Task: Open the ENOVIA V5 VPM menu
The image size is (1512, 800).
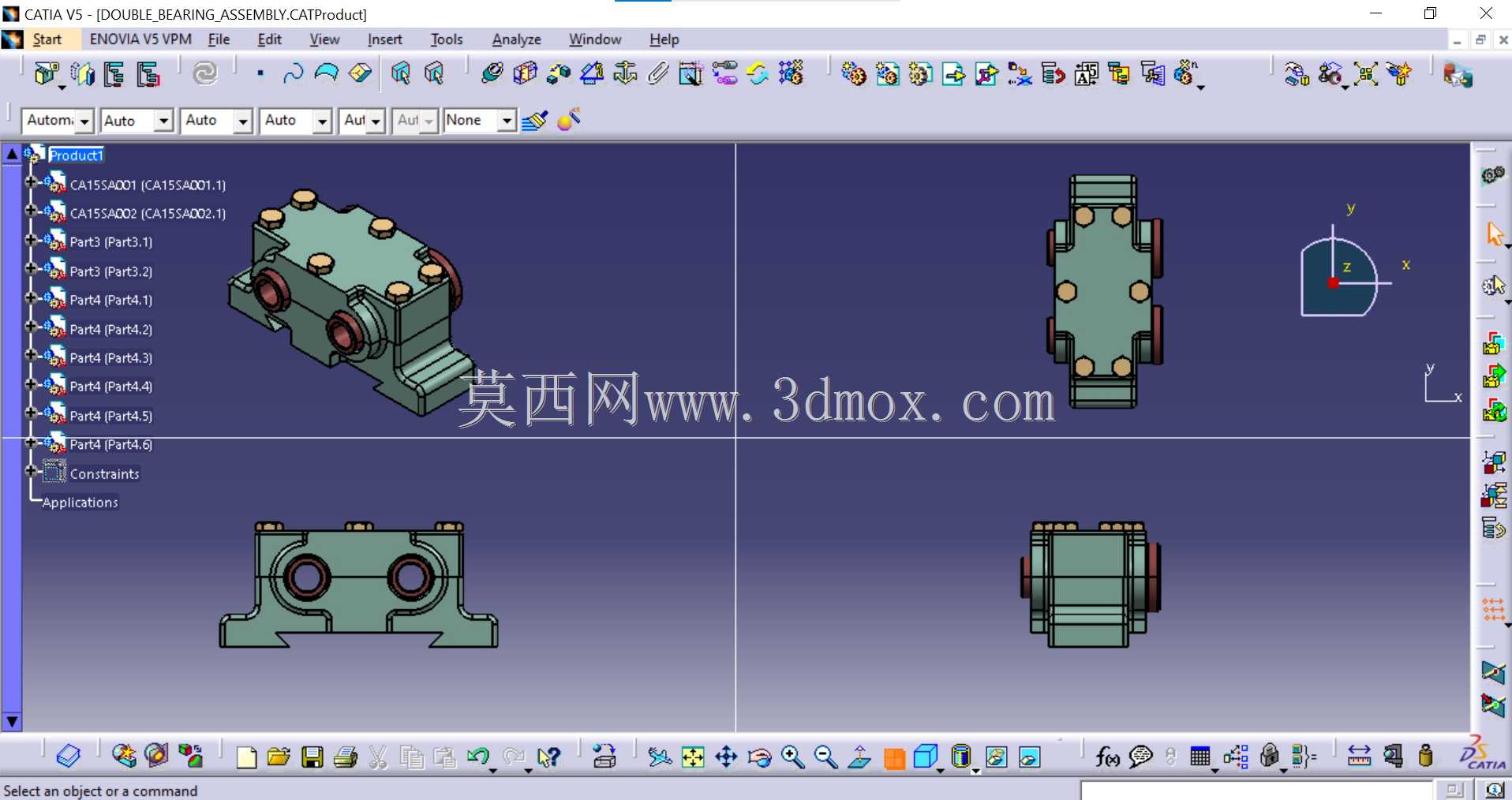Action: coord(140,39)
